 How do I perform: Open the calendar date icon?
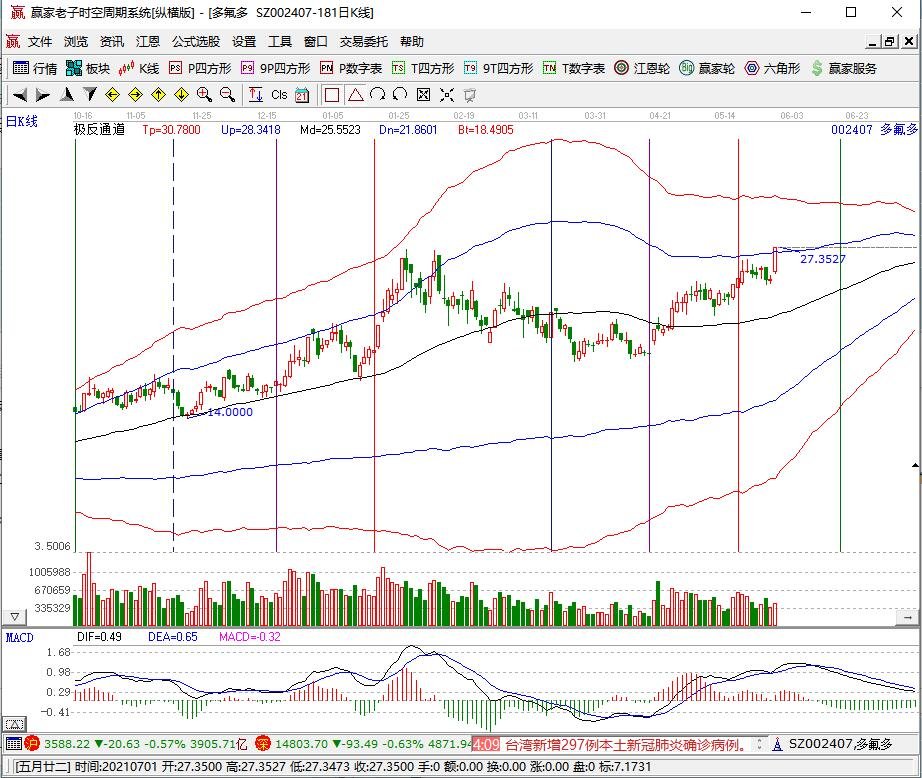(x=302, y=95)
